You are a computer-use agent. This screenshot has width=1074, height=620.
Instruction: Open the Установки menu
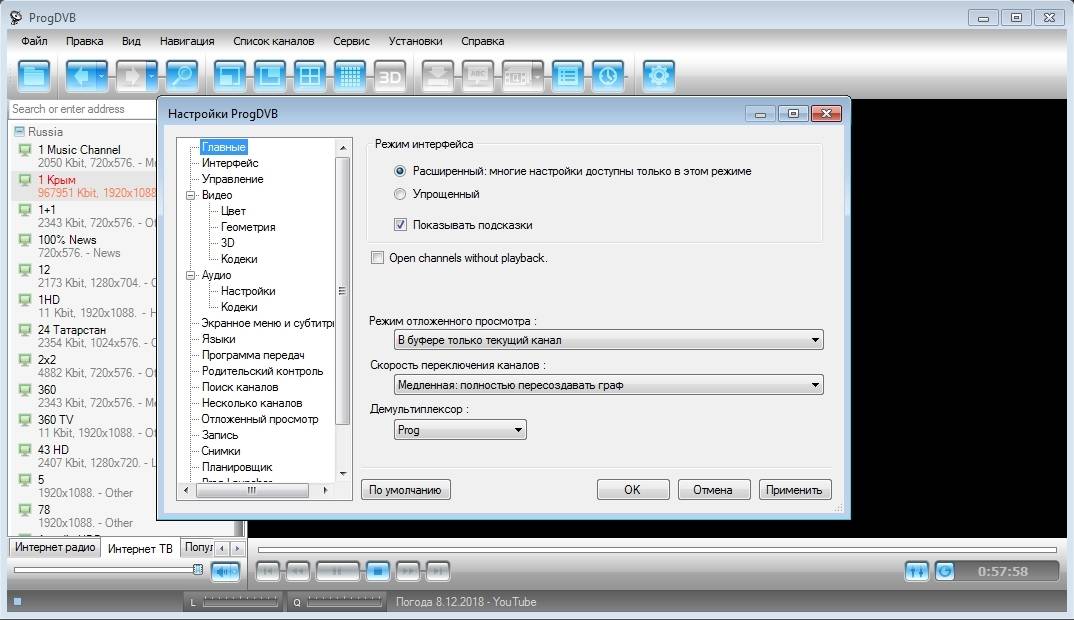[x=415, y=41]
